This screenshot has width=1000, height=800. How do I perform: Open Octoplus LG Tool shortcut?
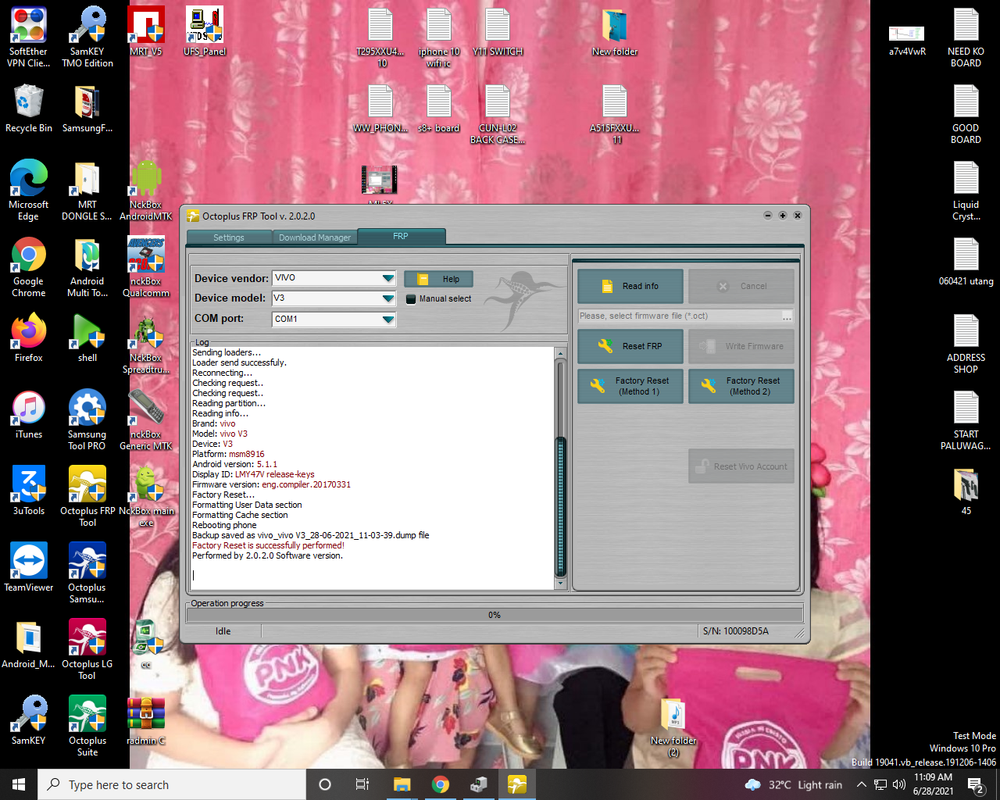(x=87, y=649)
